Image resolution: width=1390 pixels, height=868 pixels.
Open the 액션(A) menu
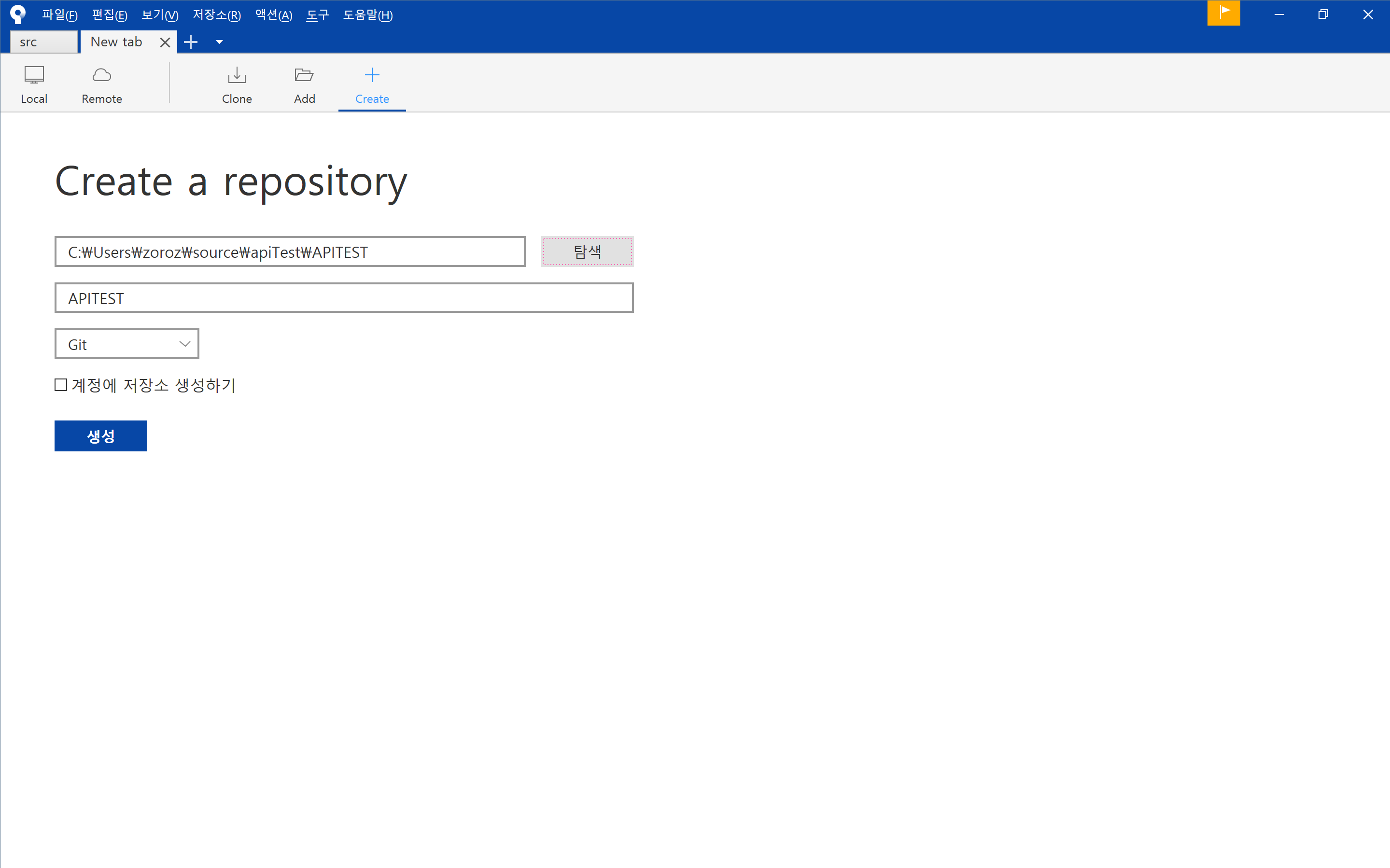[x=274, y=15]
